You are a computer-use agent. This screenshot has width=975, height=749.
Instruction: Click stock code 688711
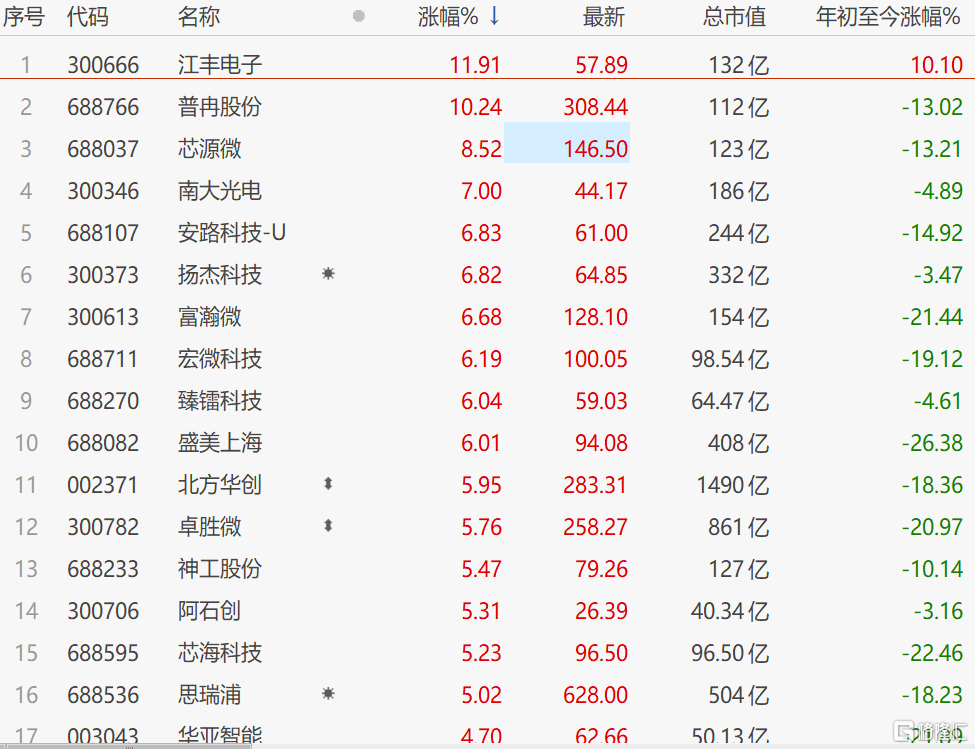(103, 359)
